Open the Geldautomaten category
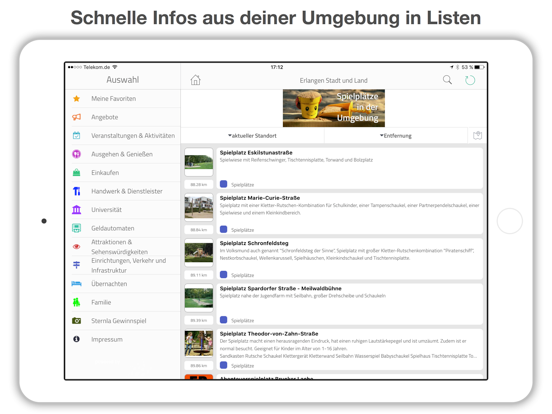Image resolution: width=552 pixels, height=414 pixels. click(x=123, y=228)
